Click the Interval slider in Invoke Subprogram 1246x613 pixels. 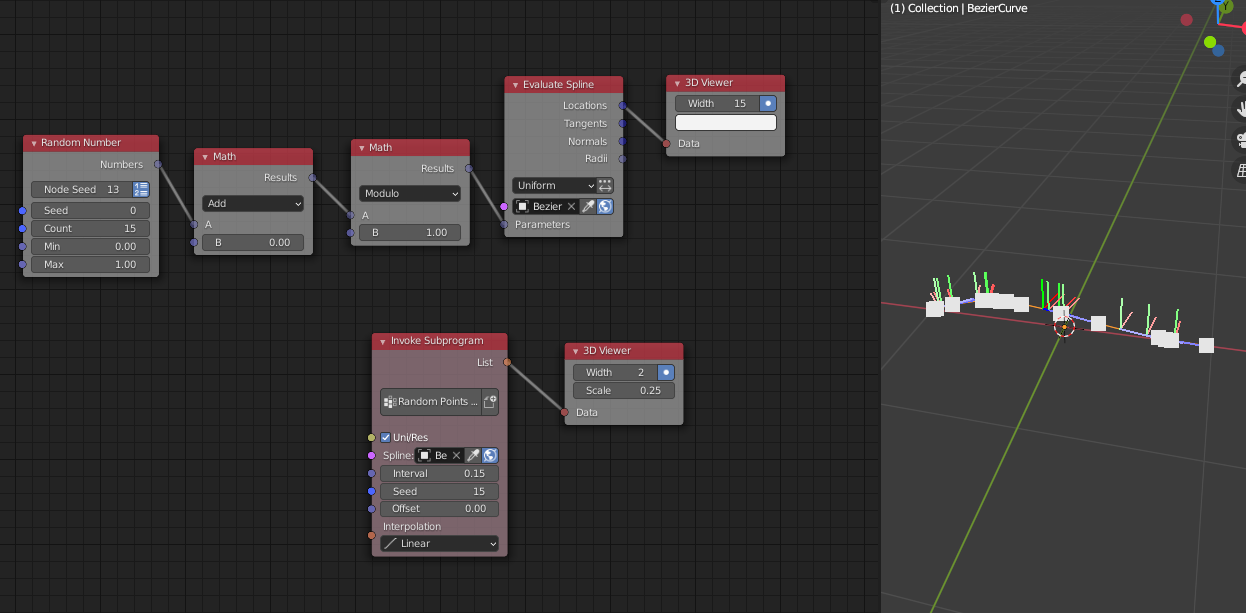tap(439, 473)
